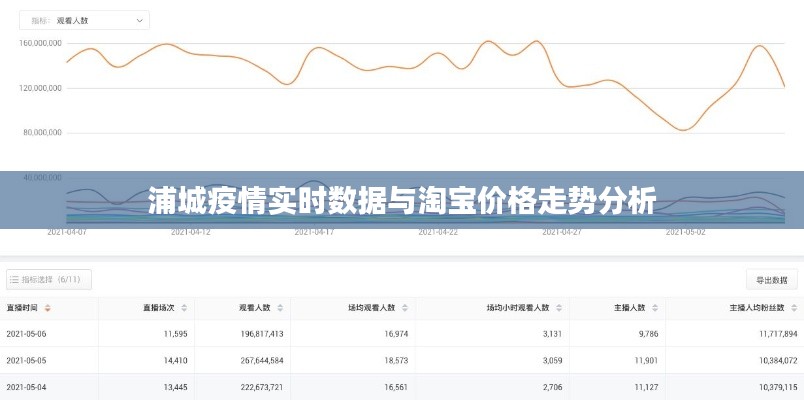Sort by 主播人数 using its sort icon

point(655,309)
